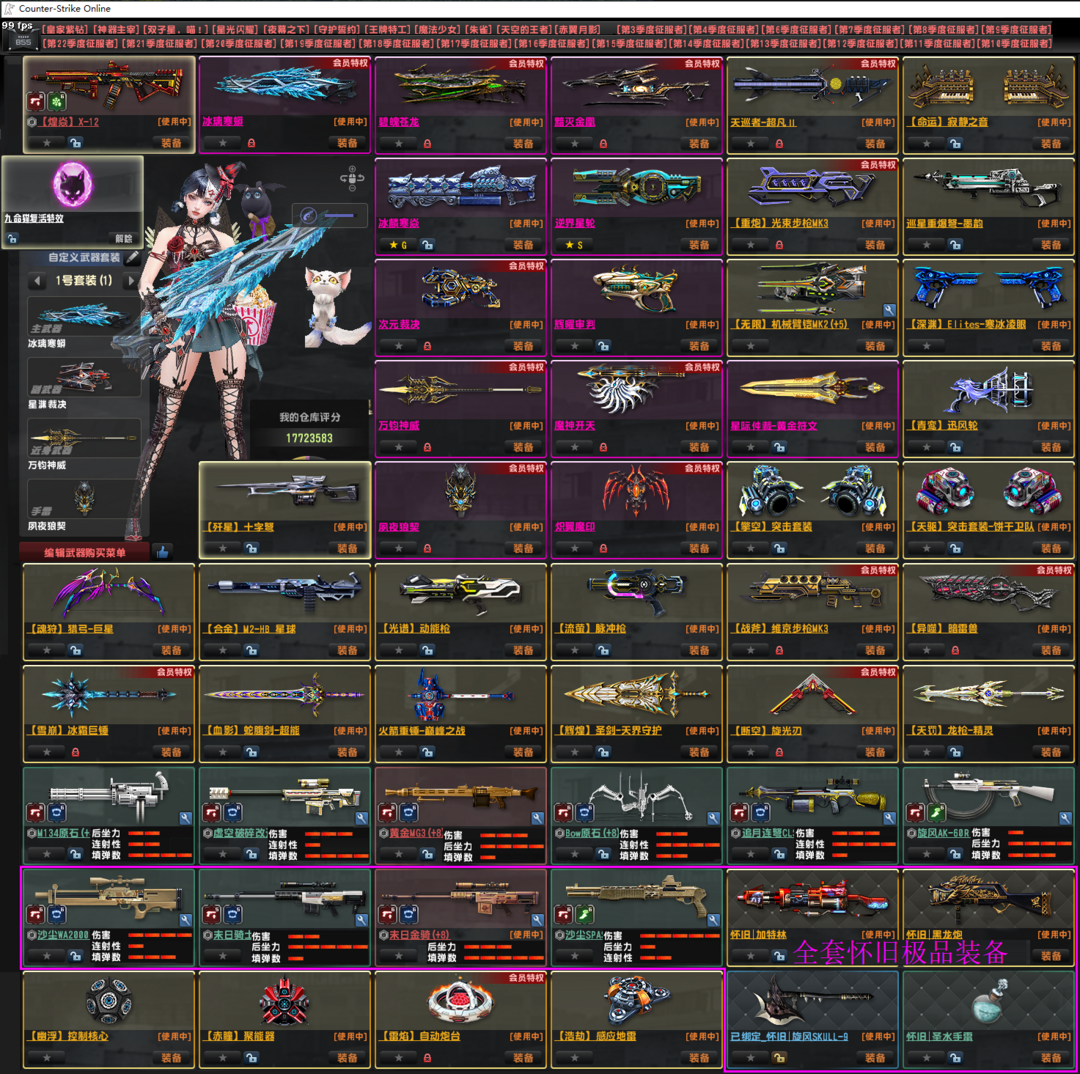The width and height of the screenshot is (1080, 1074).
Task: Click the wrench icon on 【无限】机械臂铠MK2 card
Action: (x=889, y=310)
